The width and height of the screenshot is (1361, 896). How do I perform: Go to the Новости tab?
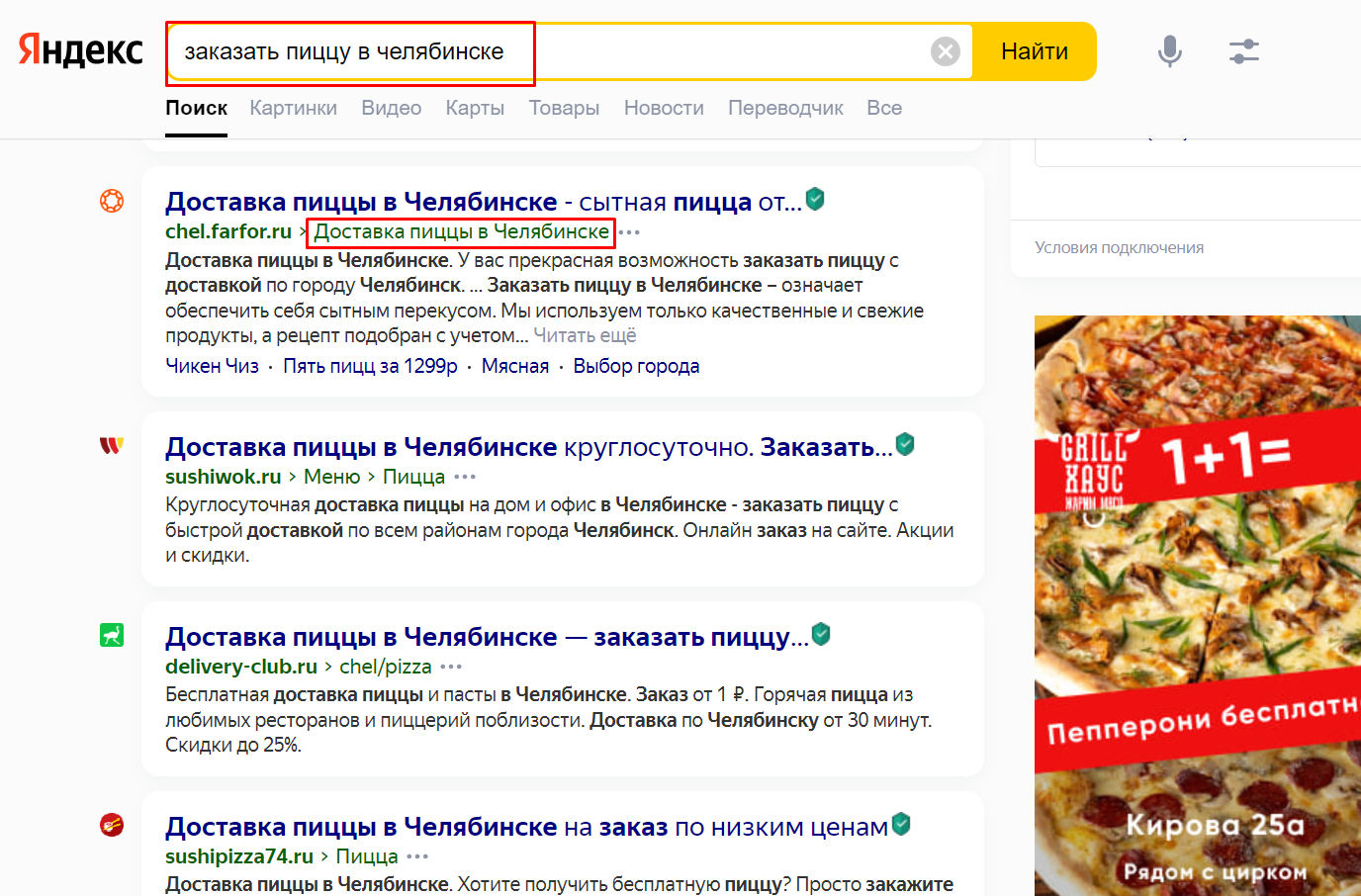tap(664, 108)
